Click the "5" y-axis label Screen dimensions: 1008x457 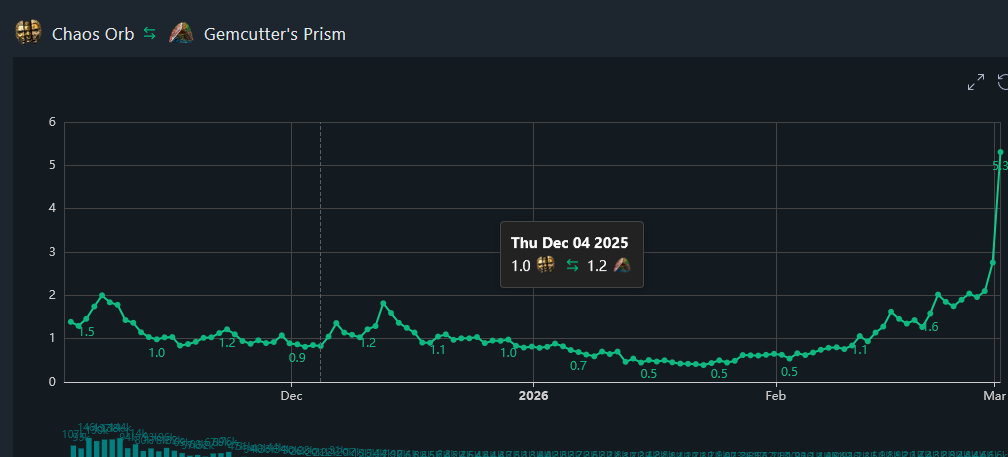[x=52, y=165]
